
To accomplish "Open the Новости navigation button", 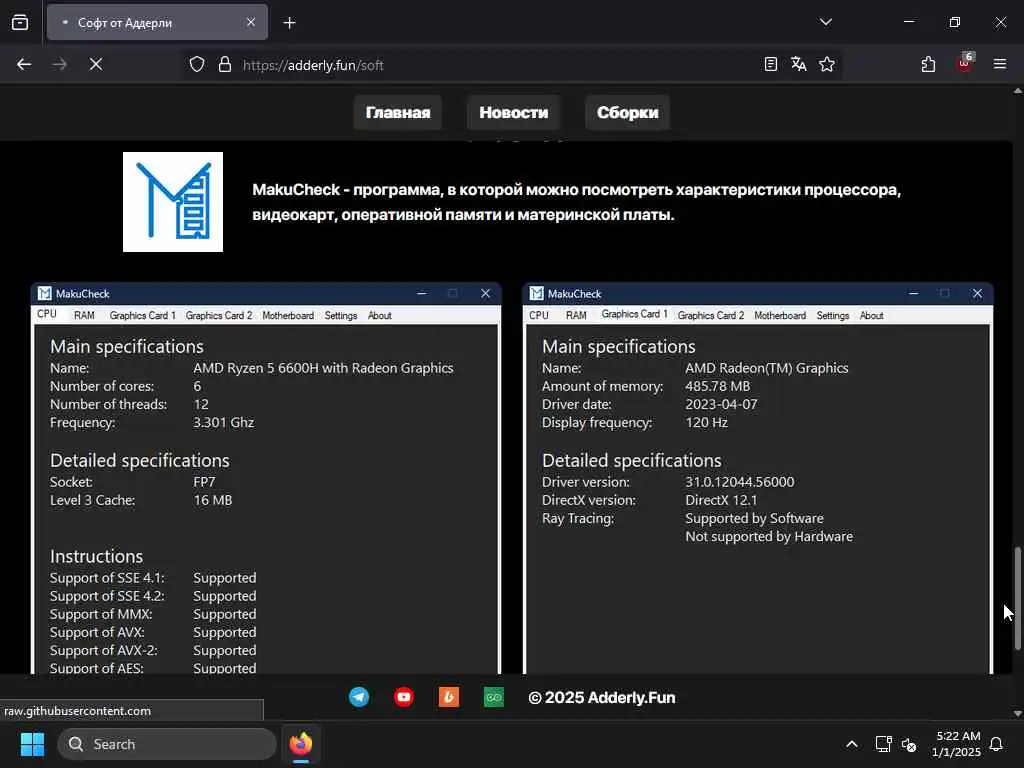I will pos(513,112).
